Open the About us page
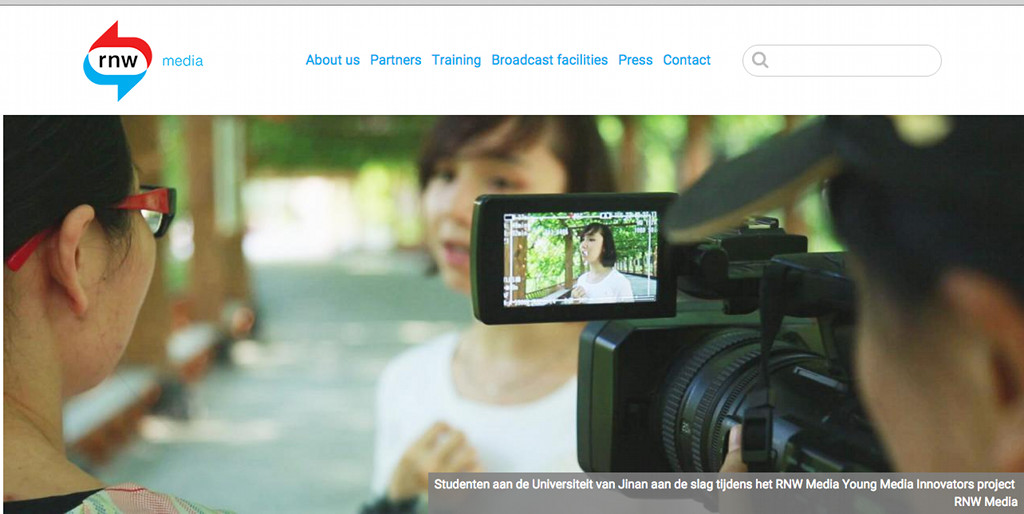 click(332, 60)
